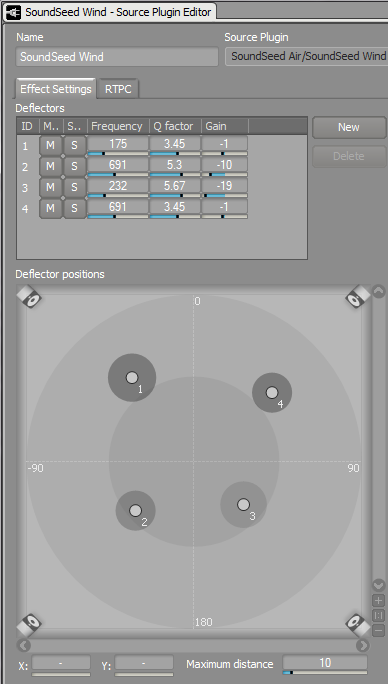
Task: Click the zoom in plus icon
Action: [x=378, y=600]
